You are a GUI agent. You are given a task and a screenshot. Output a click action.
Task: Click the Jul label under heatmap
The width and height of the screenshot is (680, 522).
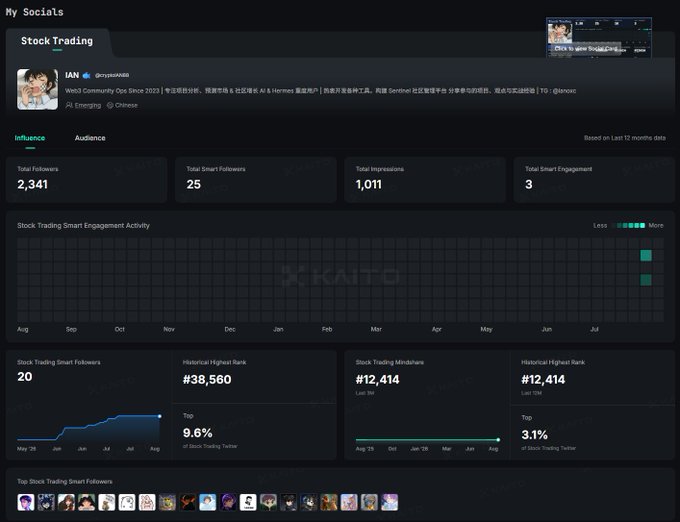tap(594, 329)
